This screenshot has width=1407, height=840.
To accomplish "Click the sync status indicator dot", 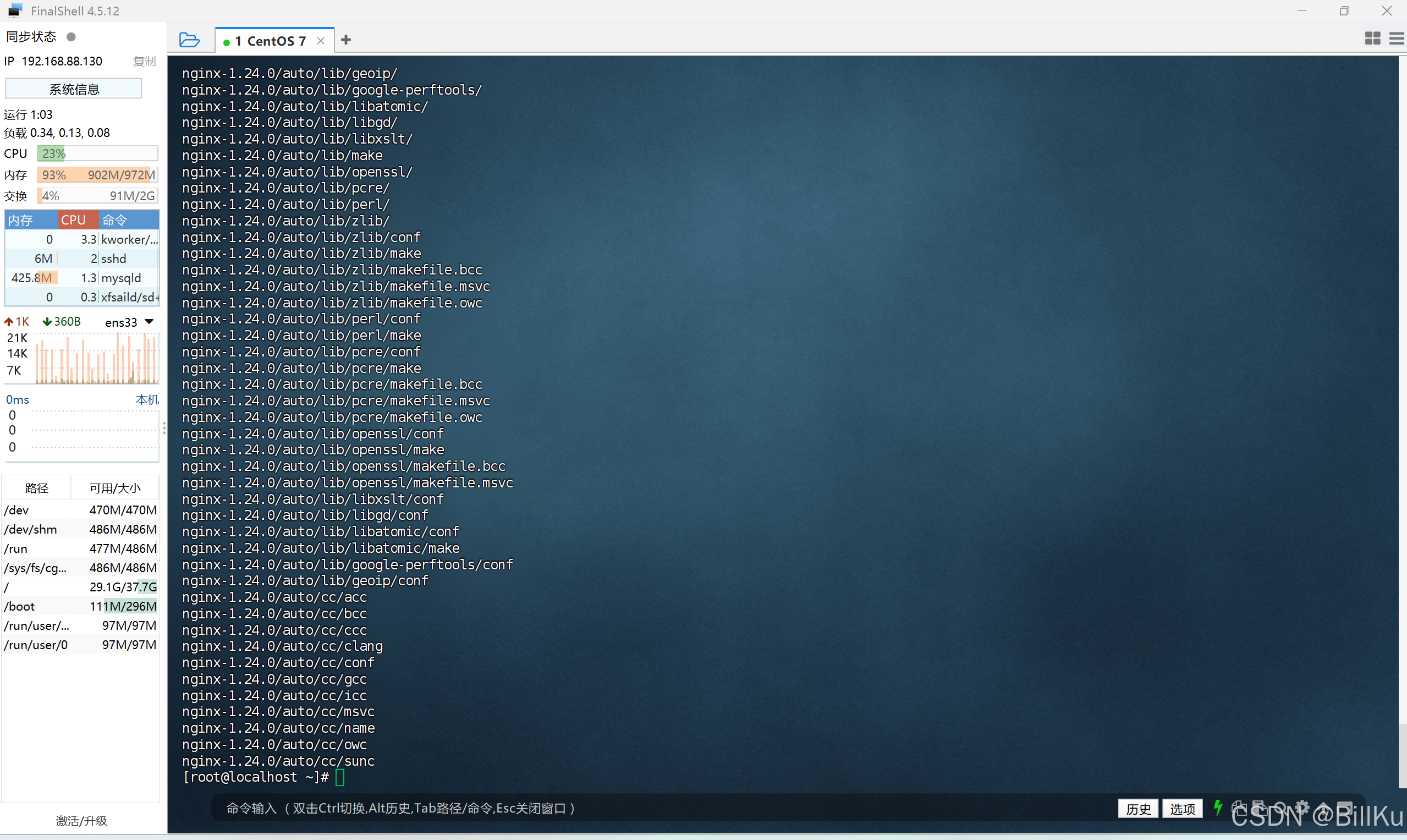I will 71,37.
